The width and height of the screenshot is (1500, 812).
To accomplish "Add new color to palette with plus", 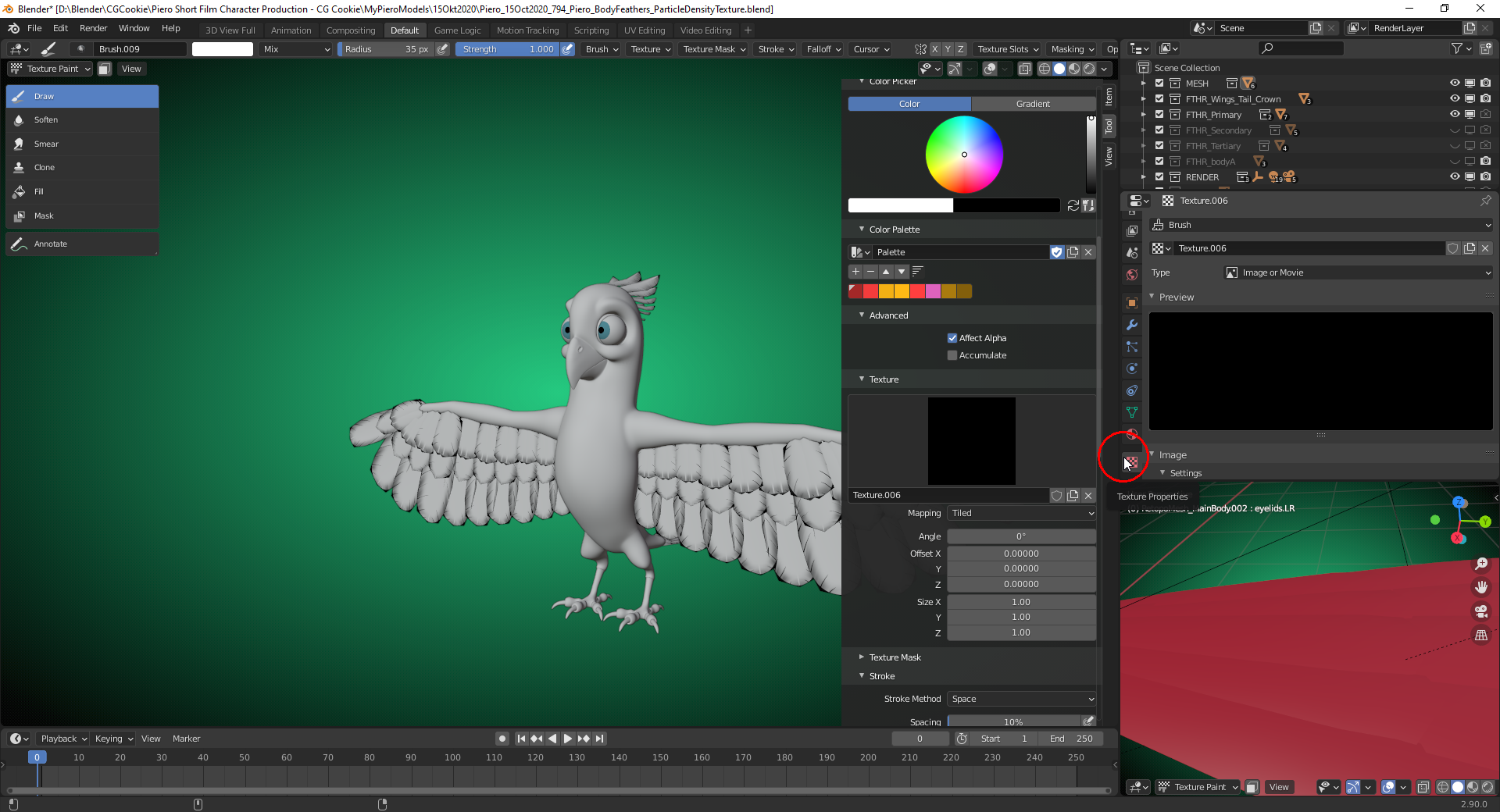I will tap(855, 272).
